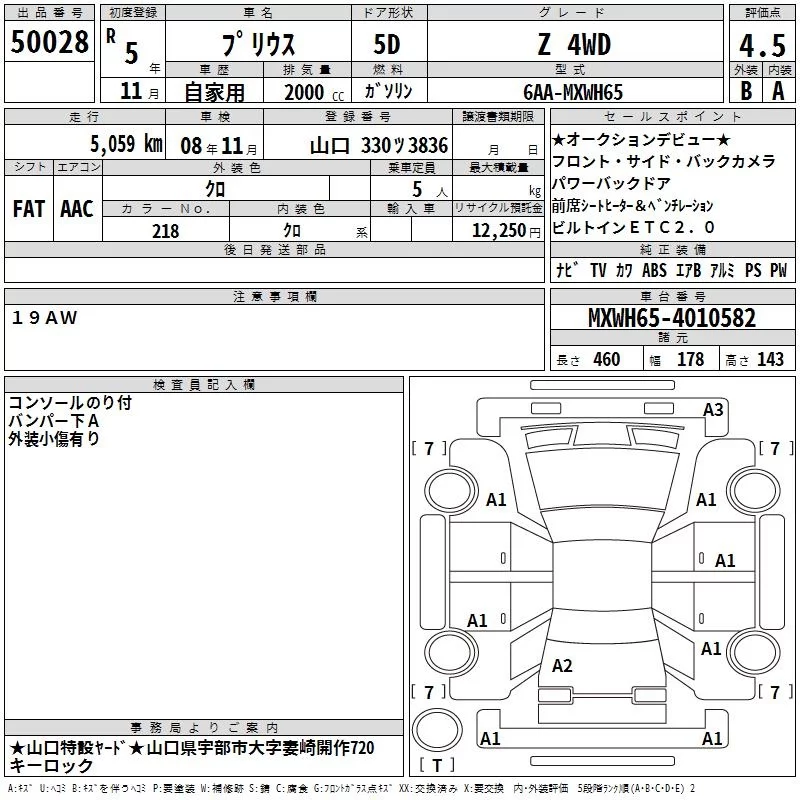Click the 注意事項欄 section header
This screenshot has width=800, height=800.
click(x=275, y=296)
